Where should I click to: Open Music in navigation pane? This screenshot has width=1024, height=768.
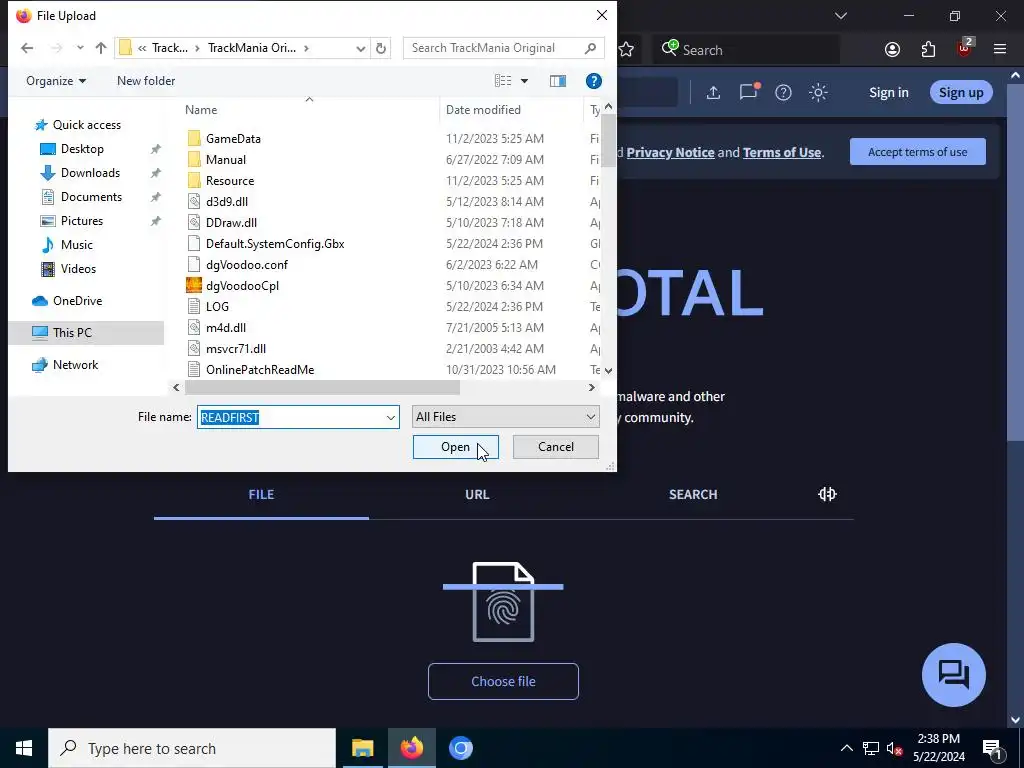(x=76, y=245)
